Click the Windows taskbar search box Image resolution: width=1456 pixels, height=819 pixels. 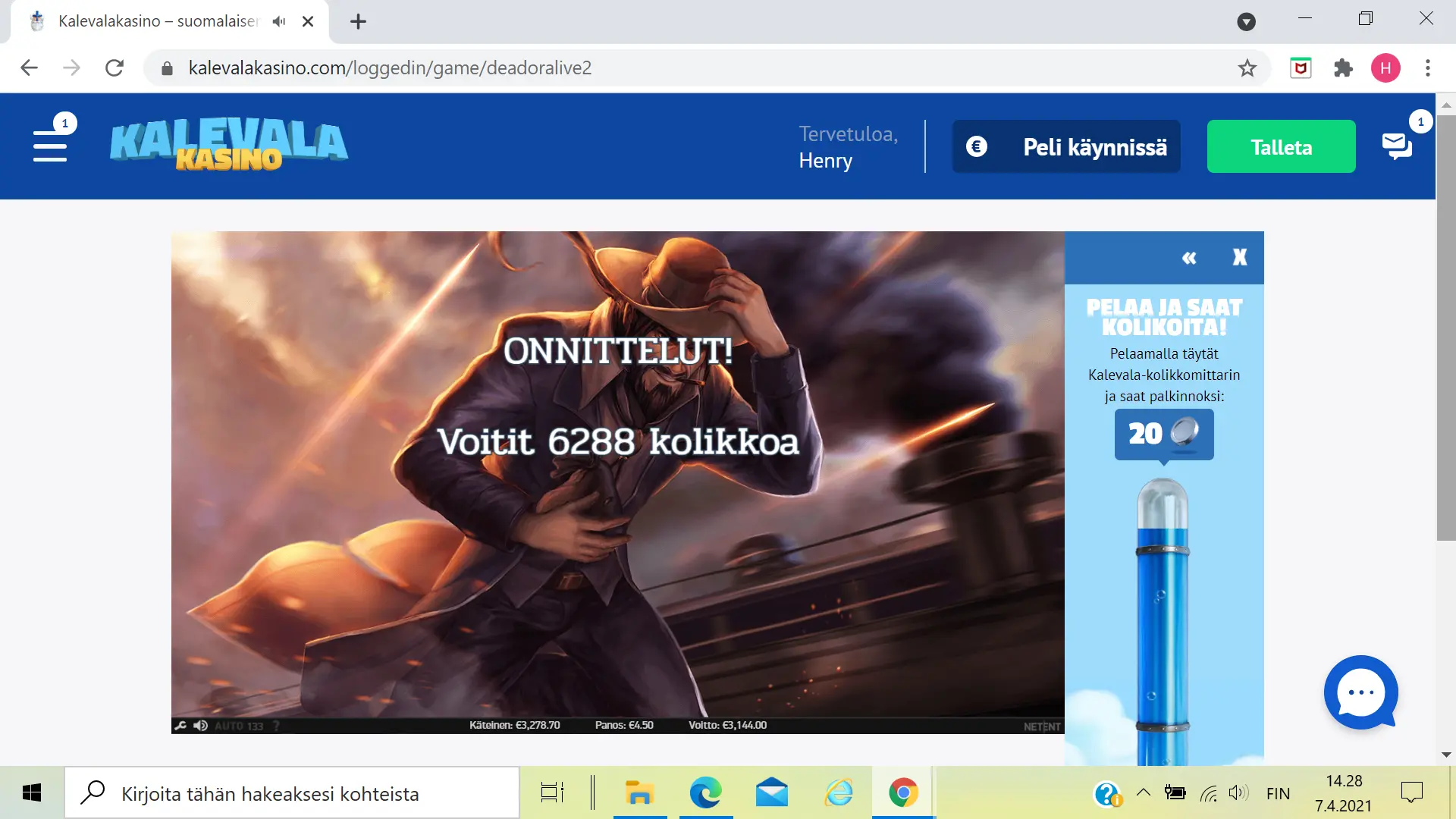tap(292, 793)
